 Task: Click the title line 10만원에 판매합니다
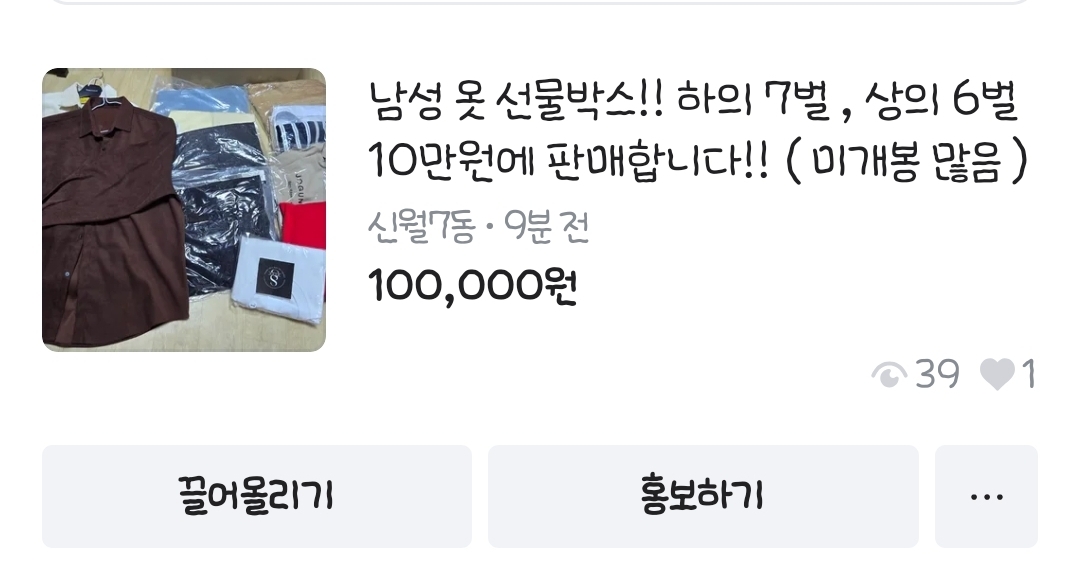[568, 160]
